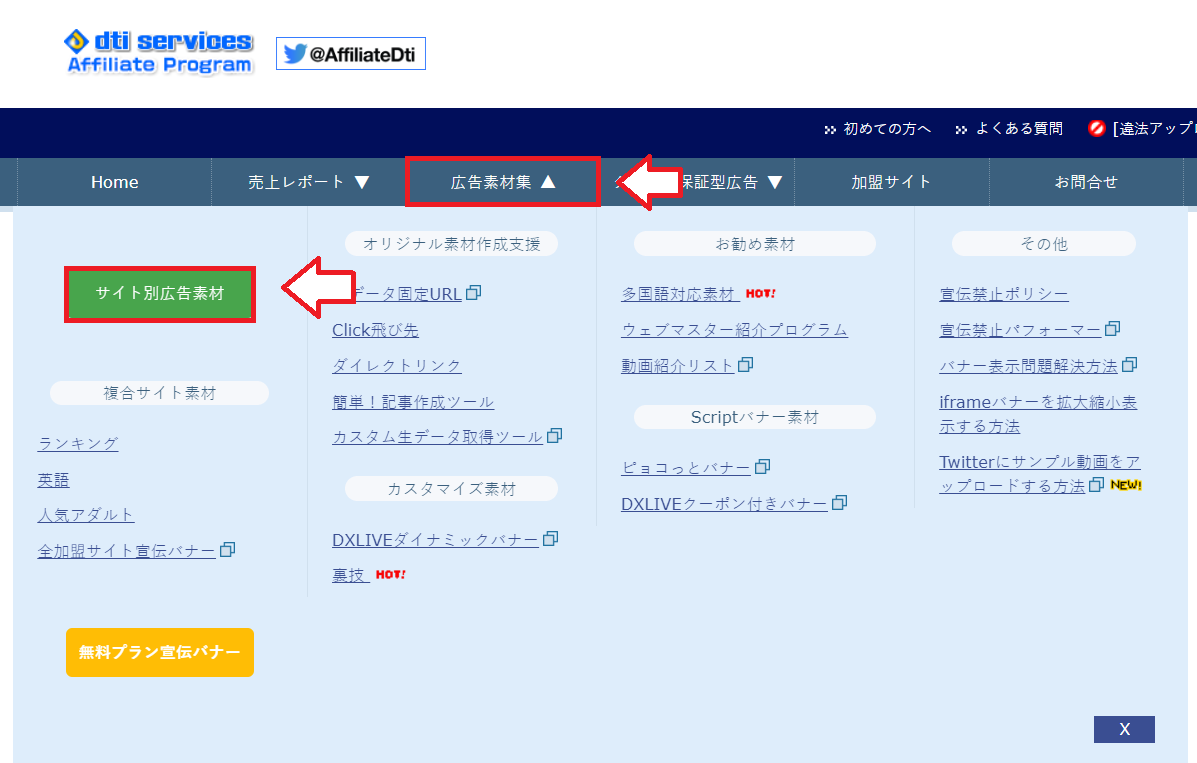Open 動画紹介リスト link

click(x=677, y=366)
